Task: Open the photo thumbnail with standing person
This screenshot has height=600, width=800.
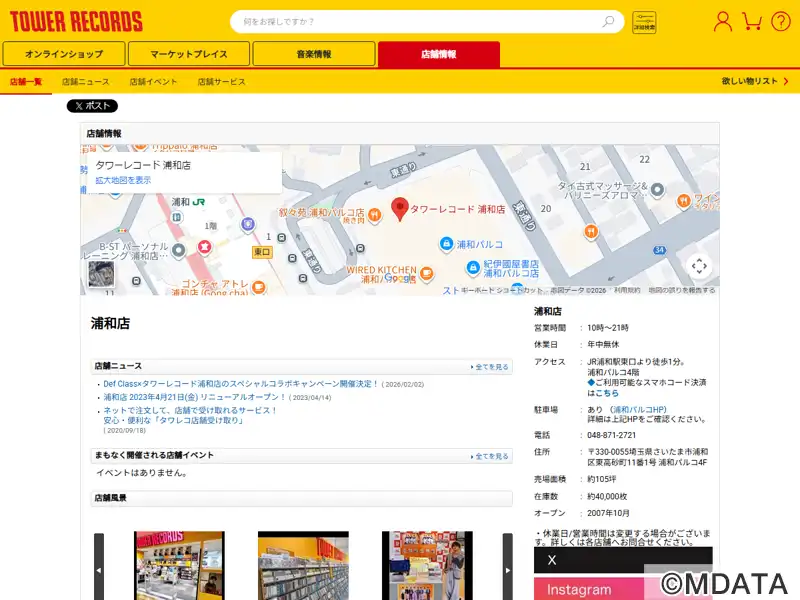Action: coord(427,565)
